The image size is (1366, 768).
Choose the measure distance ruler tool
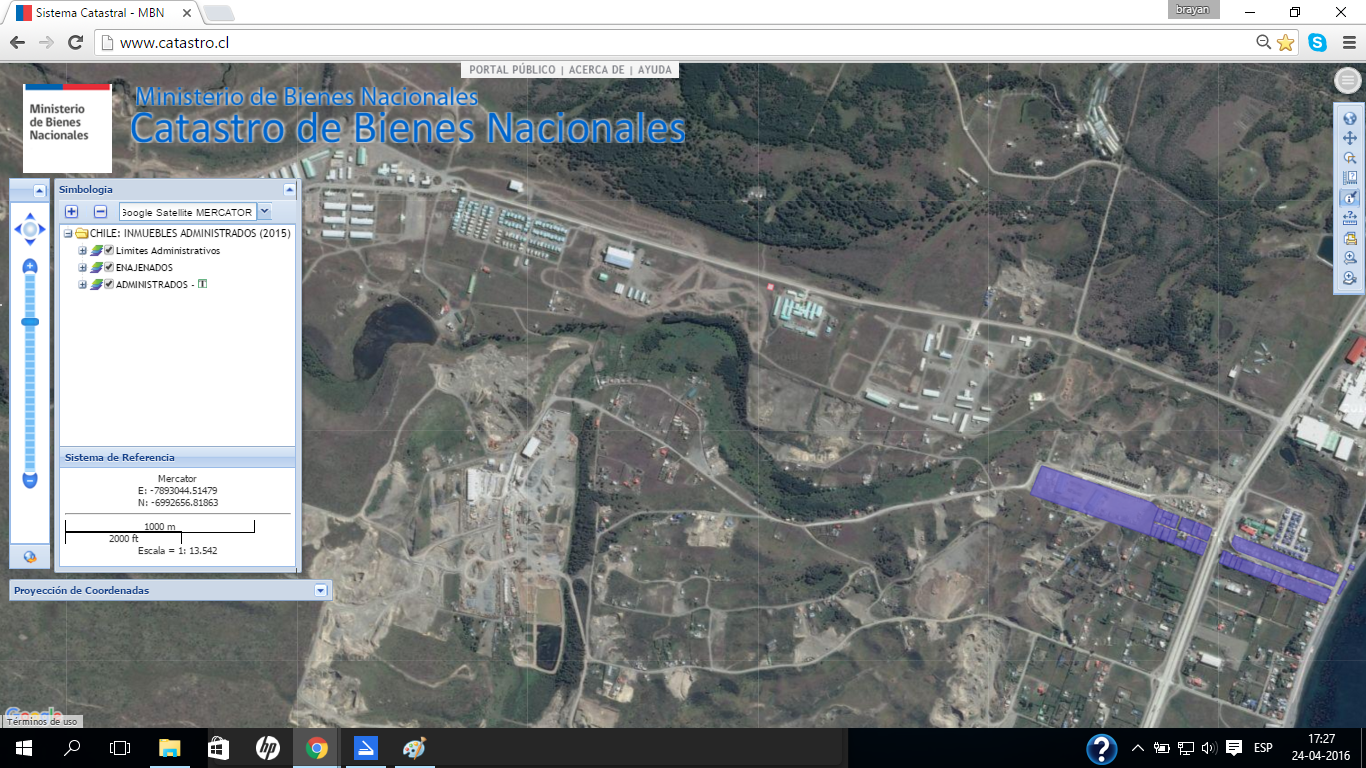point(1349,218)
